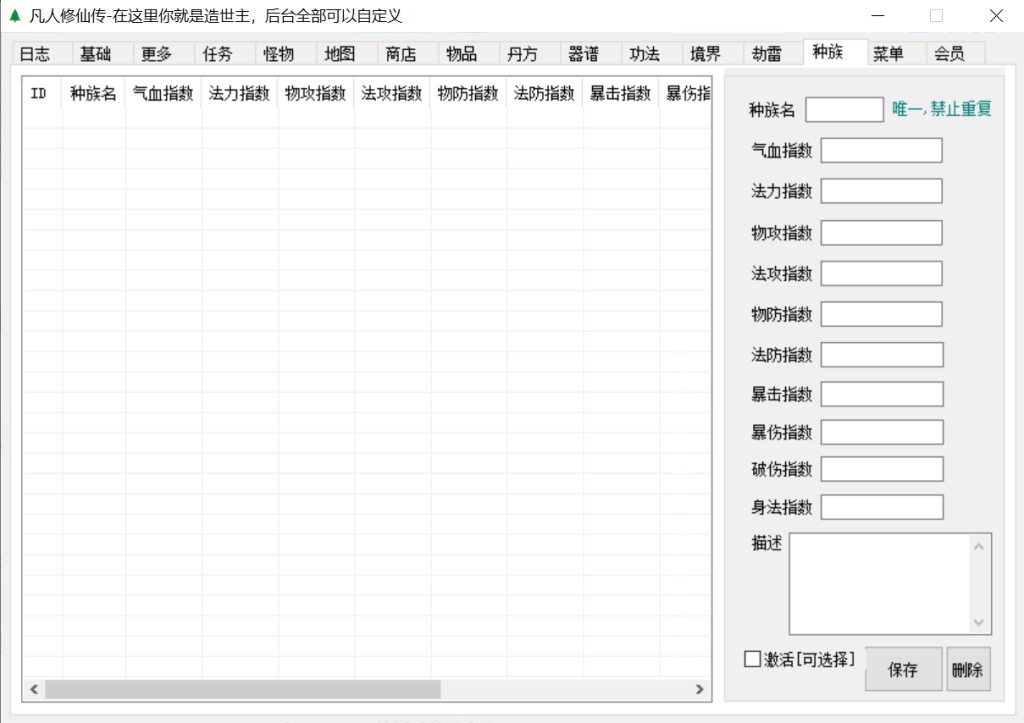The height and width of the screenshot is (723, 1024).
Task: Click the 保存 button
Action: [903, 670]
